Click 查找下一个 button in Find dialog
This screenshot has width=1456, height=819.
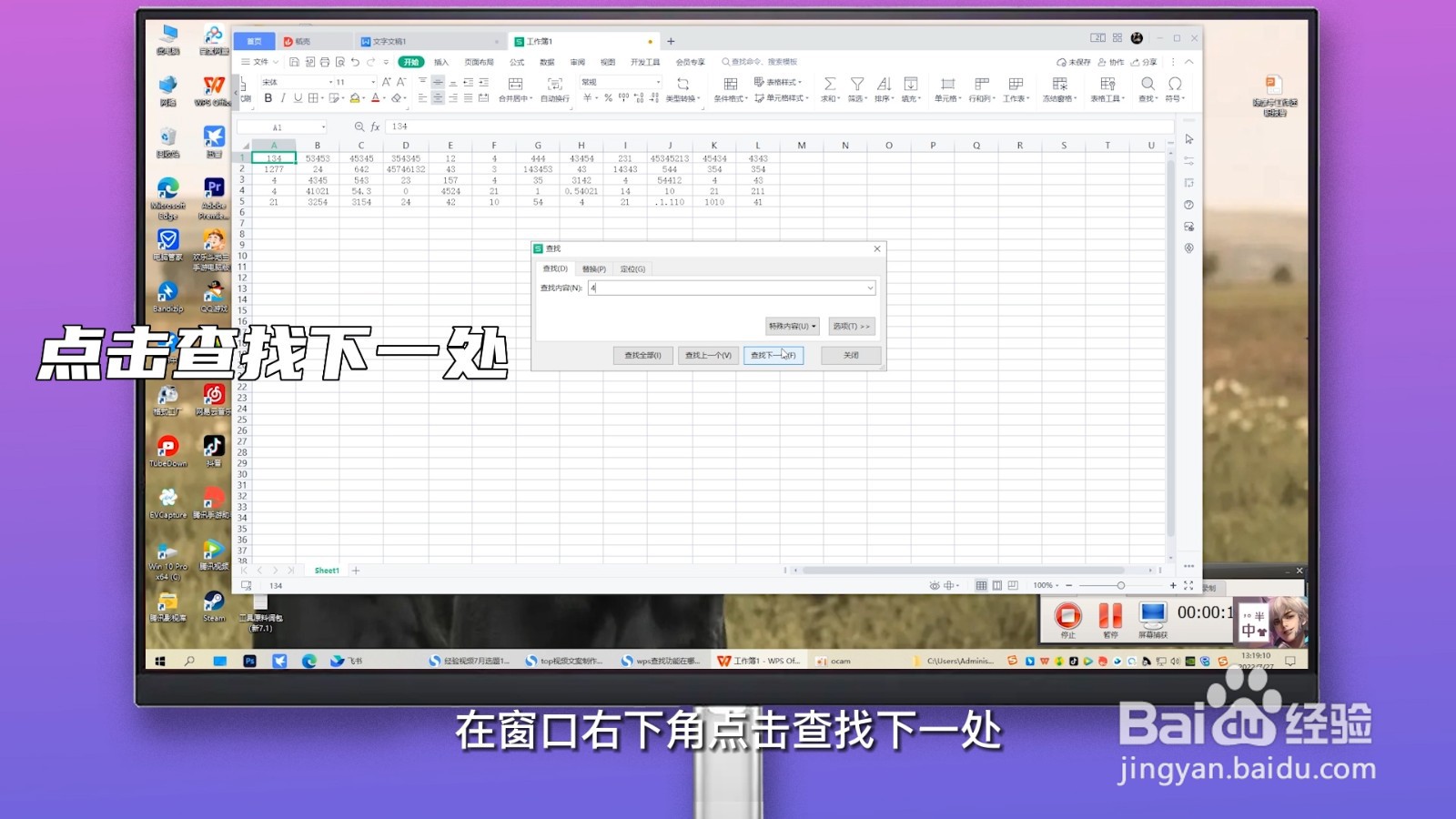point(773,355)
